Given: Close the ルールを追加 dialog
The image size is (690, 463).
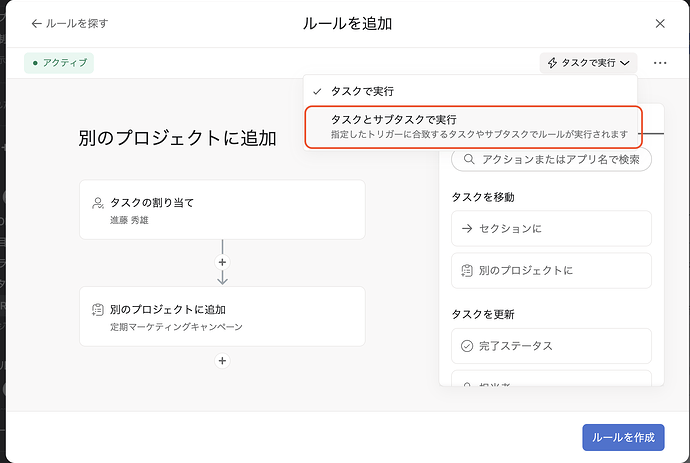Looking at the screenshot, I should (660, 23).
